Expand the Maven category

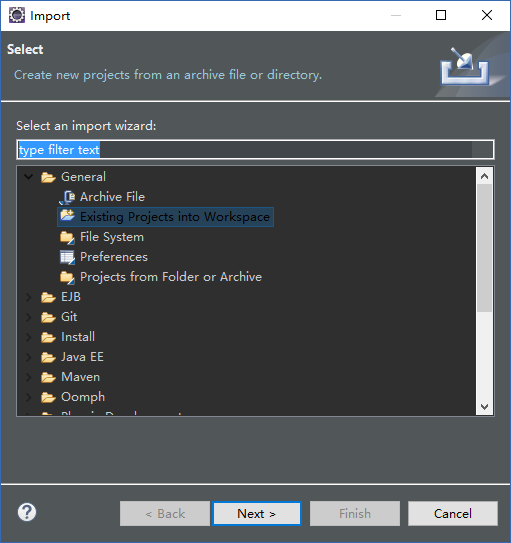29,377
